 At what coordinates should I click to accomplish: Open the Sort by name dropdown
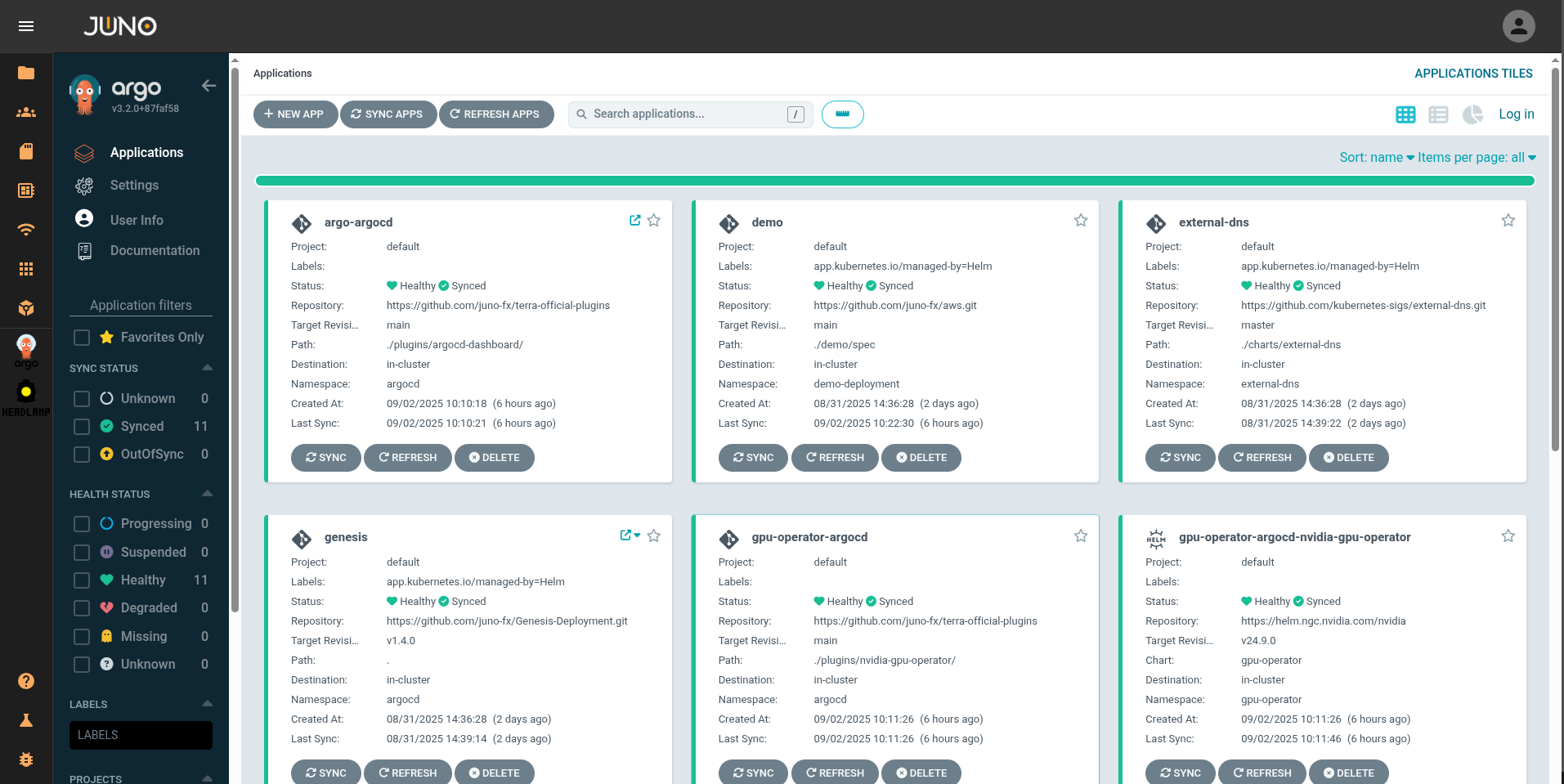coord(1376,158)
